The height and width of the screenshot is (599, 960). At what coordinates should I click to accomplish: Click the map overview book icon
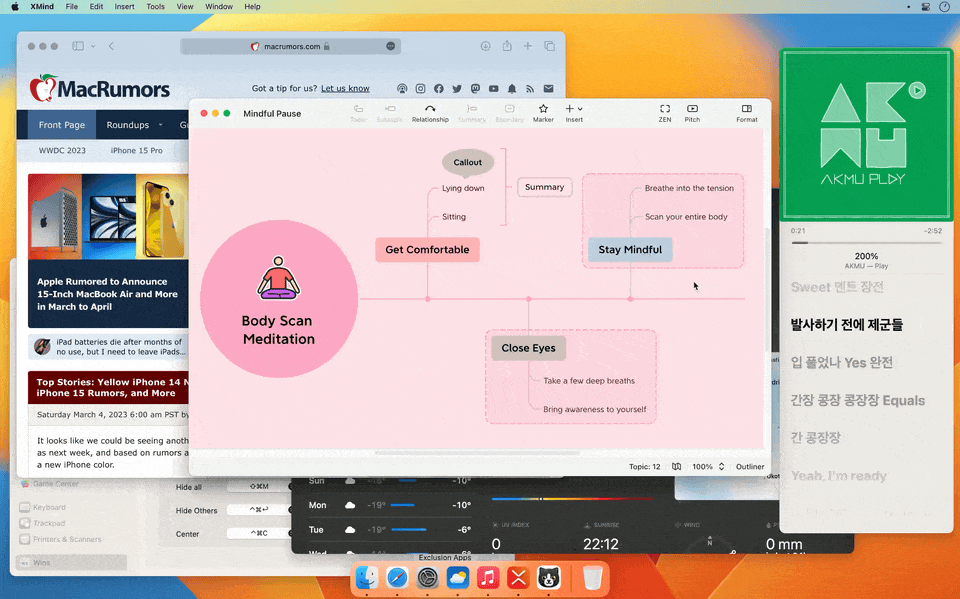click(677, 467)
